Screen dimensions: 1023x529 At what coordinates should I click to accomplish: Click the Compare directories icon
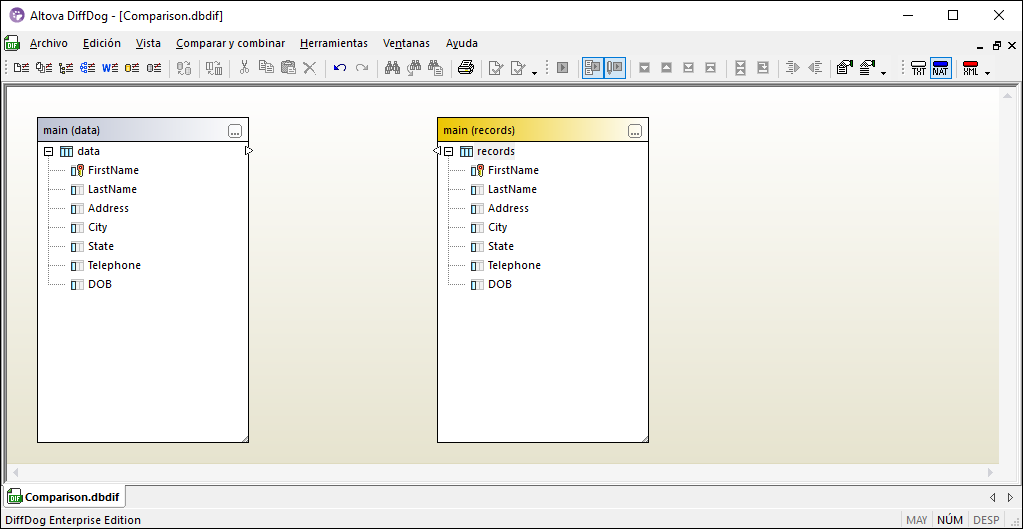[43, 68]
